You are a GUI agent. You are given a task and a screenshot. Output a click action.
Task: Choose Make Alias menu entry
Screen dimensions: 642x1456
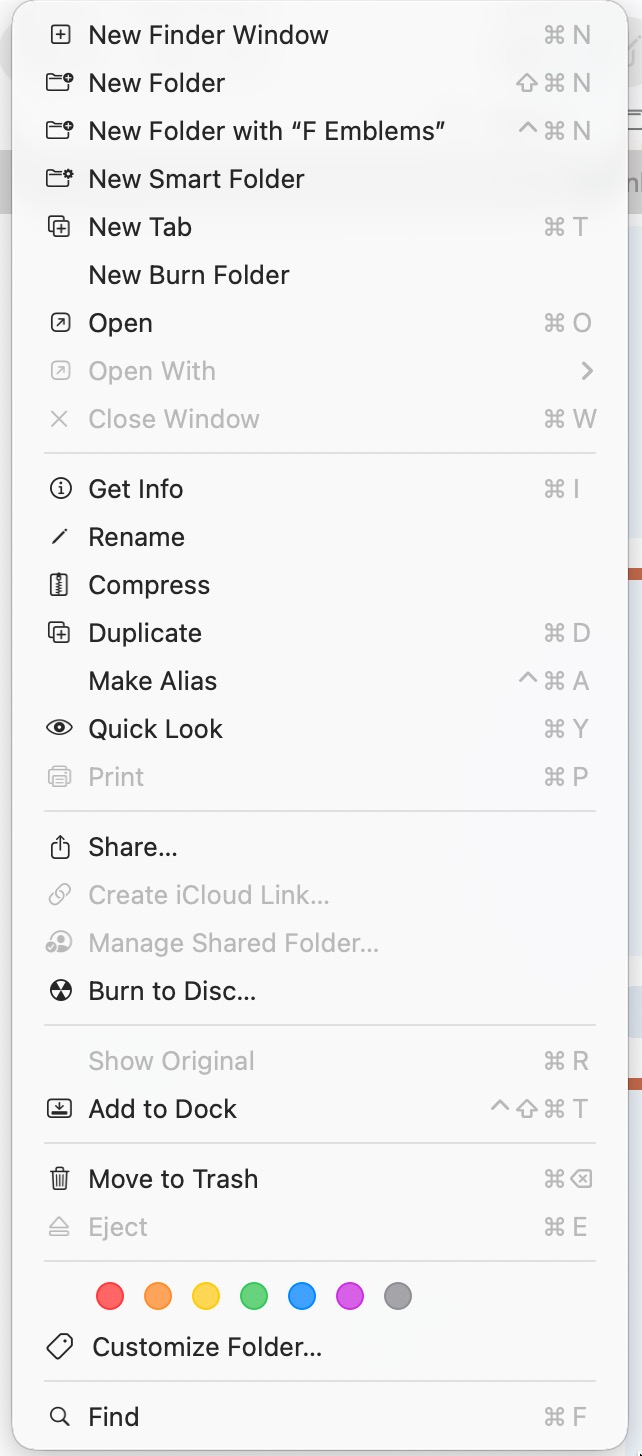click(153, 681)
